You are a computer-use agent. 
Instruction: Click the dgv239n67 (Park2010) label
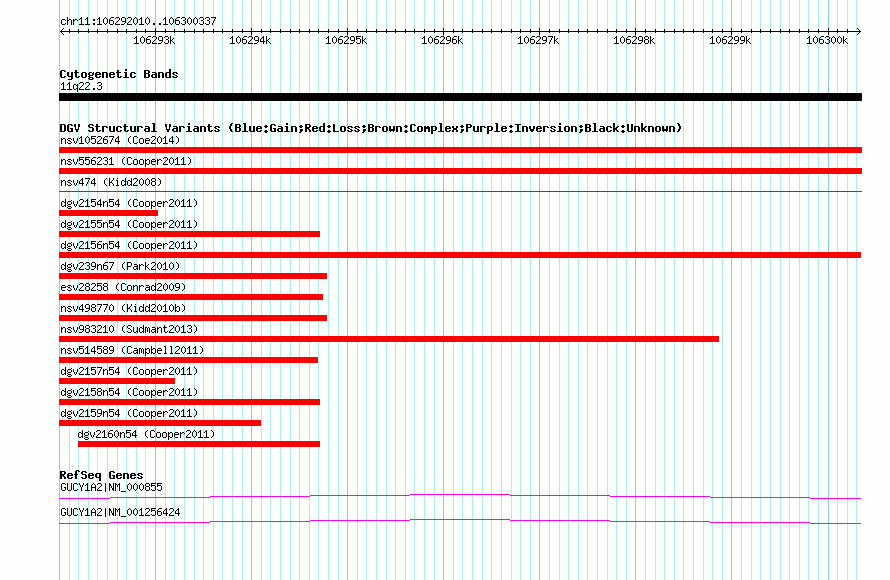tap(120, 266)
